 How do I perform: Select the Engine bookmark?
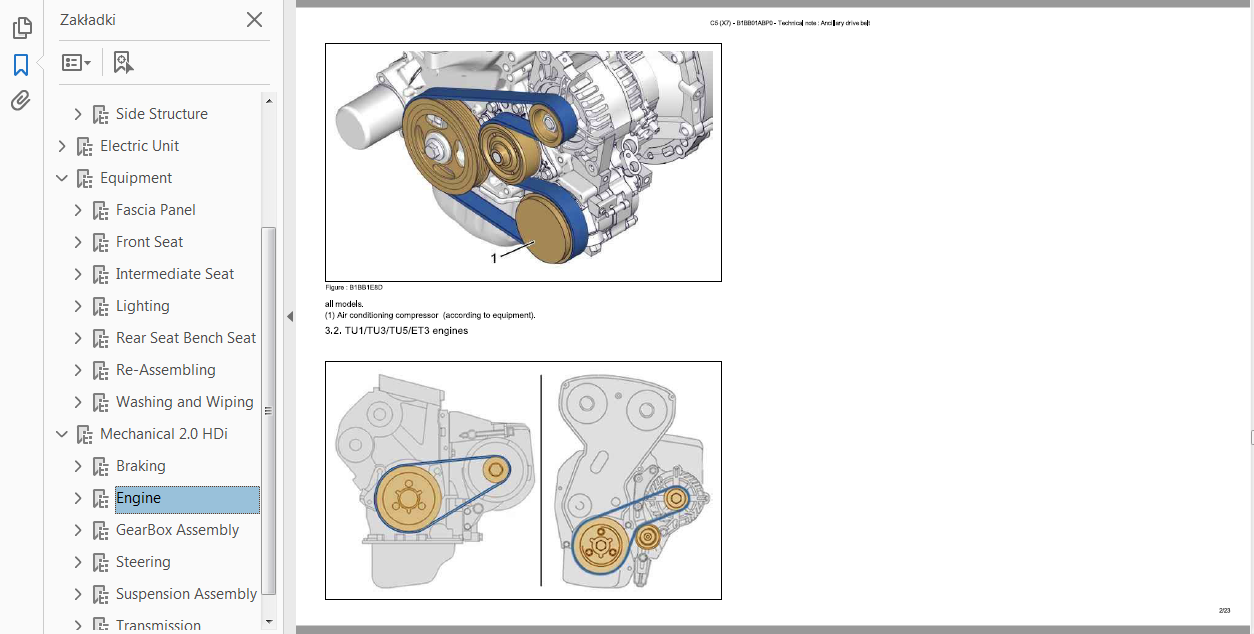click(x=138, y=498)
